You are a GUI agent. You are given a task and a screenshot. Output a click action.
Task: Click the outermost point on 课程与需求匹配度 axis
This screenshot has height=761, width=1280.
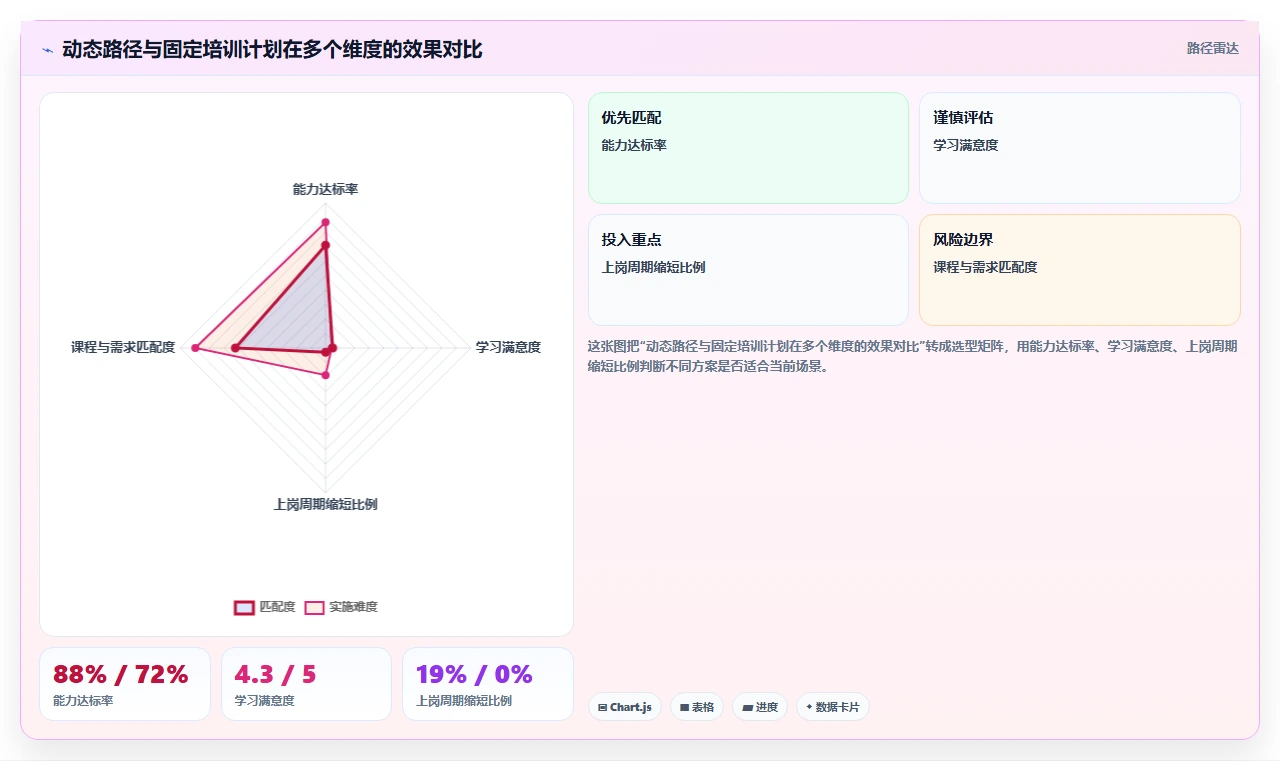[x=196, y=348]
